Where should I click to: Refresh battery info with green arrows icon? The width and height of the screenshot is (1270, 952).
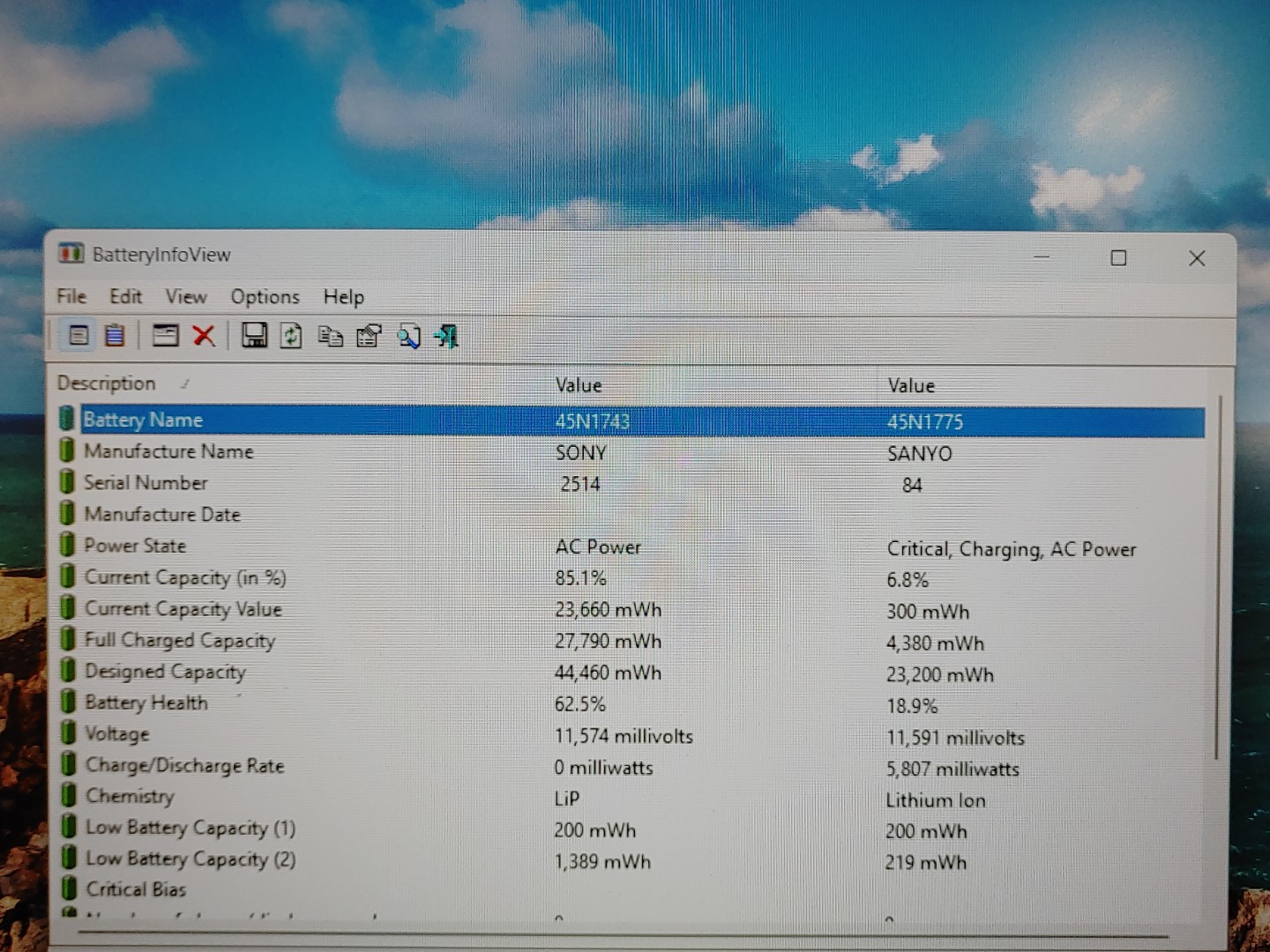290,336
